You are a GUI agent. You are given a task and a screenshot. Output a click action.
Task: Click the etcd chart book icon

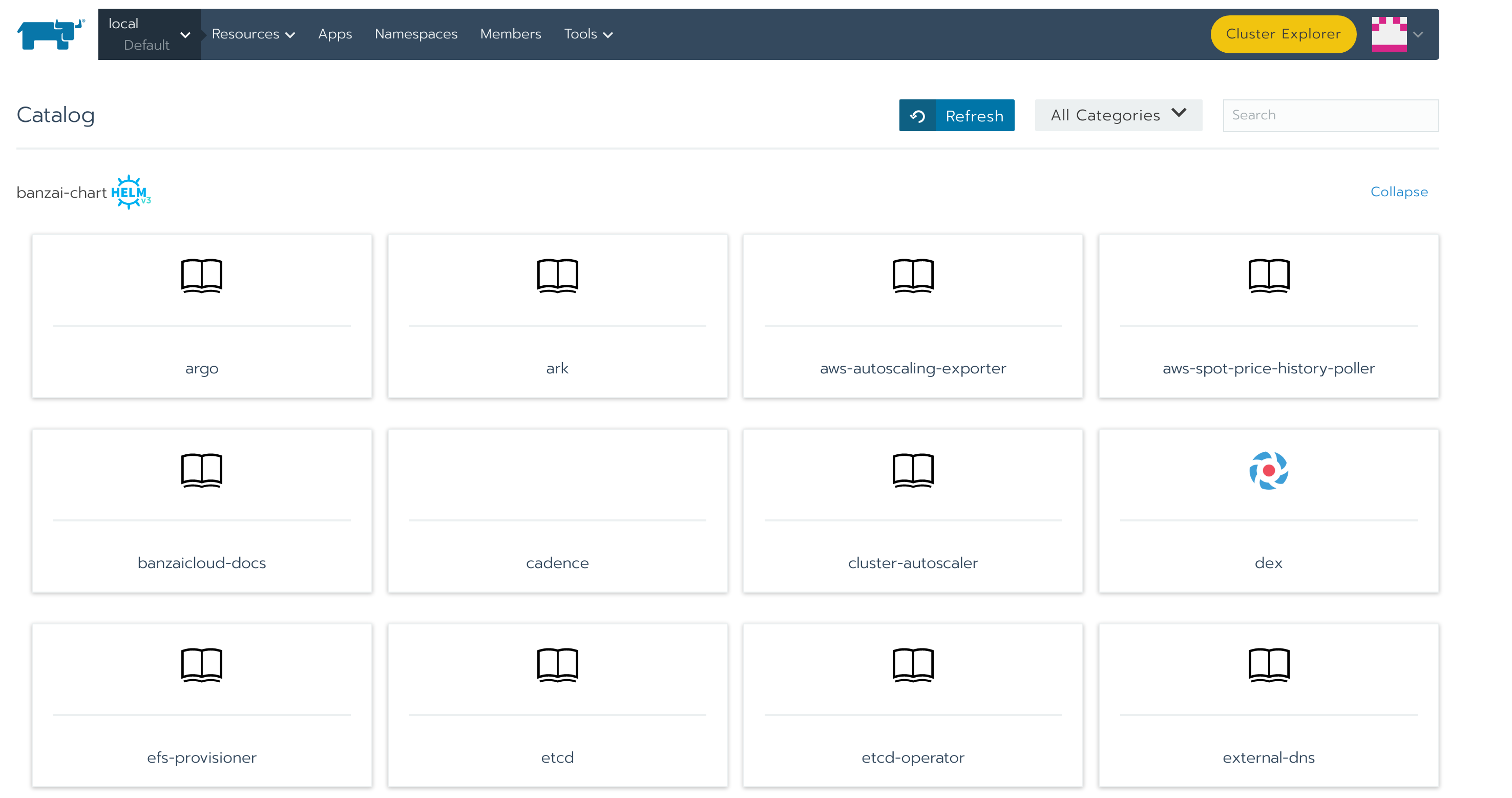pyautogui.click(x=557, y=665)
